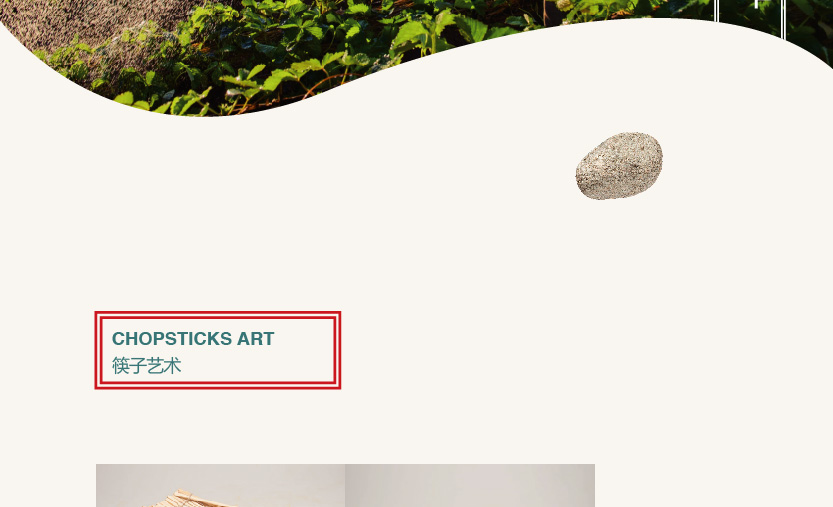
Task: Click the word ART in the heading
Action: (256, 339)
